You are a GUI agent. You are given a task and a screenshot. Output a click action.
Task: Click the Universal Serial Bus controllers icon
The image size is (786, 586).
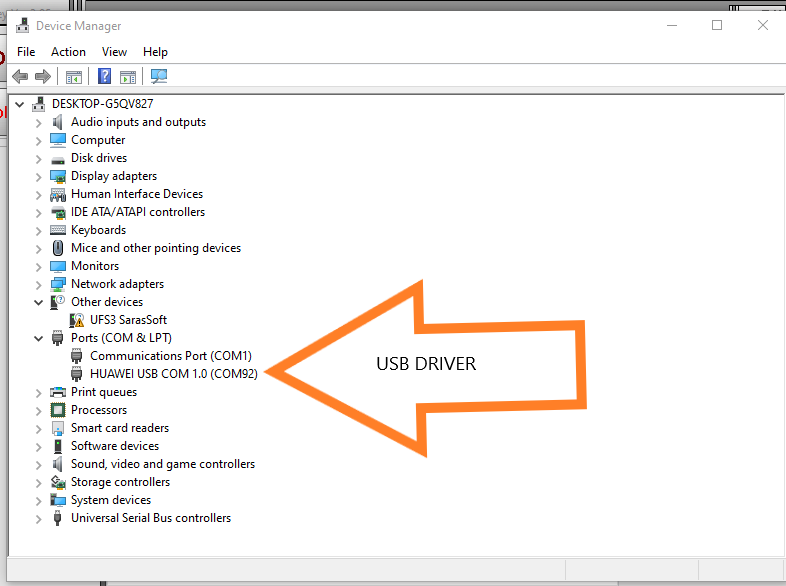[x=58, y=518]
